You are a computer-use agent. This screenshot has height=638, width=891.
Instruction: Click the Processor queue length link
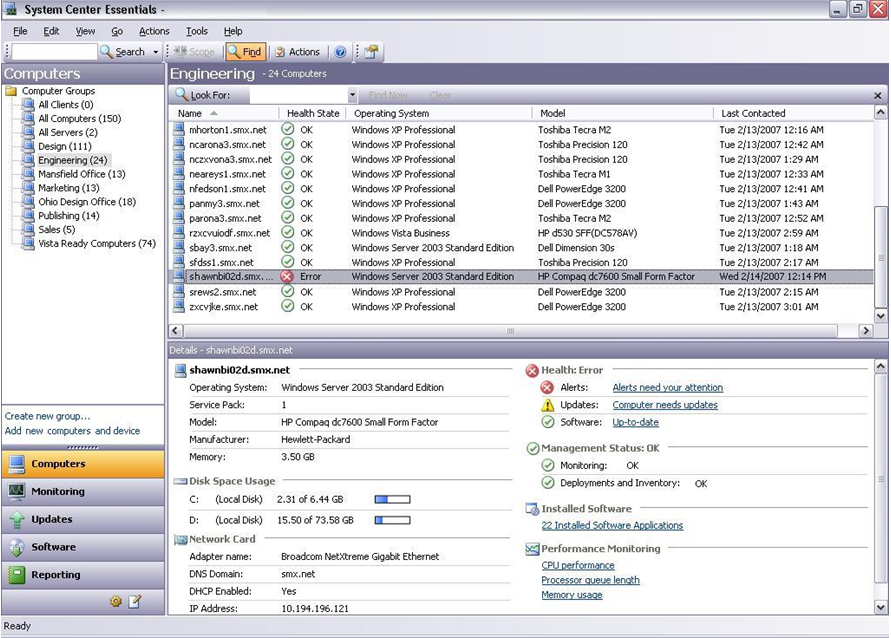(590, 580)
